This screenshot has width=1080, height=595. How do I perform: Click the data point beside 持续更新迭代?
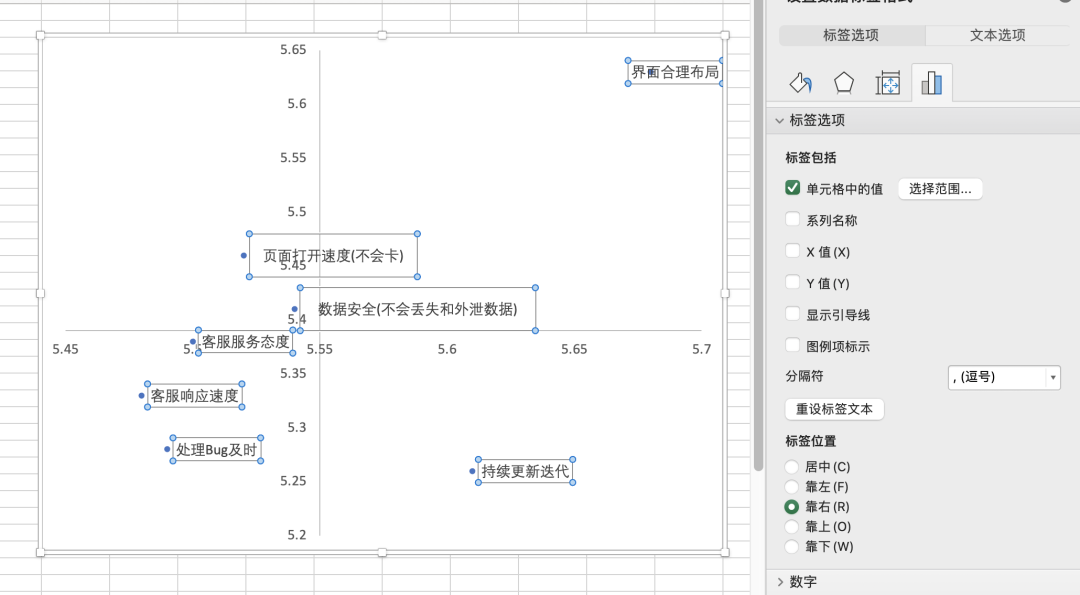click(472, 471)
